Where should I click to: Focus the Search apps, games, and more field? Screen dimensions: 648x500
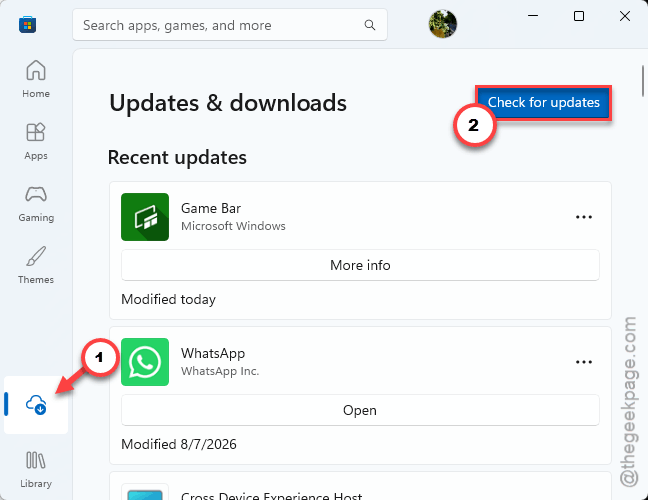coord(230,25)
